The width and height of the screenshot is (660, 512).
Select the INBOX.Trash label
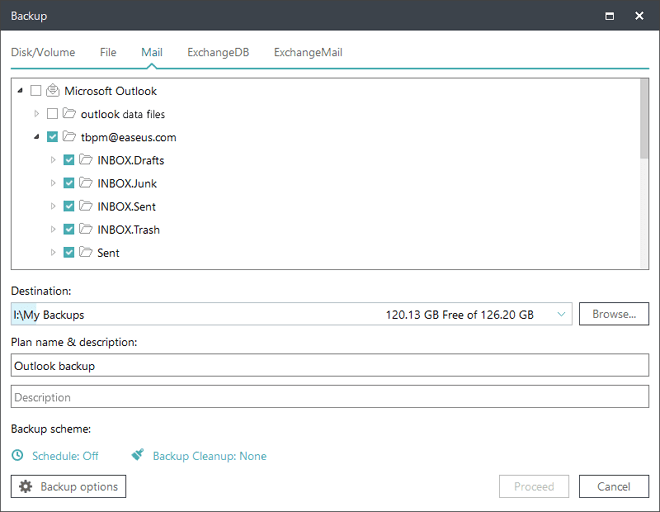129,230
